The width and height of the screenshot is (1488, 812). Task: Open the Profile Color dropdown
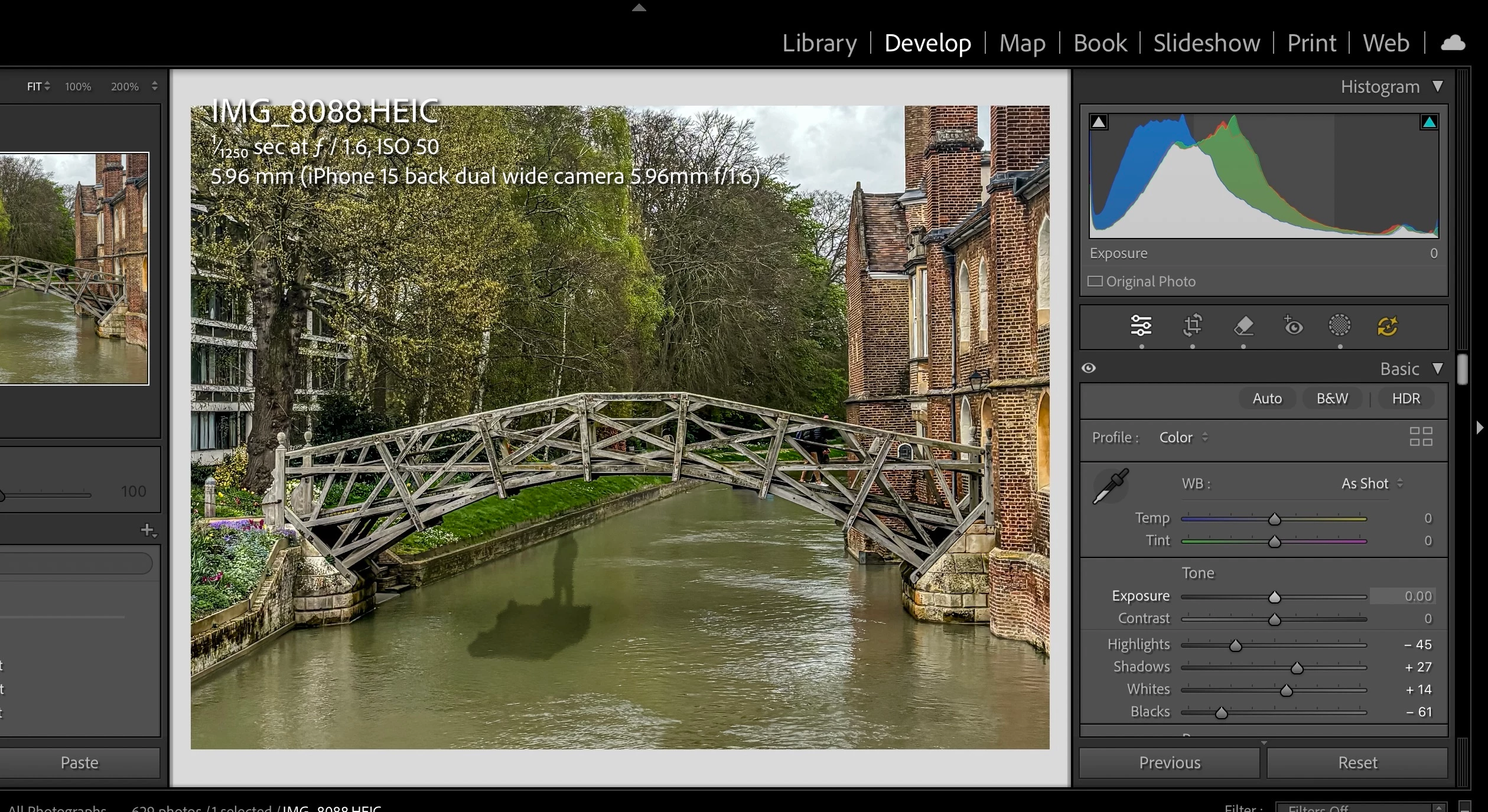click(1183, 438)
